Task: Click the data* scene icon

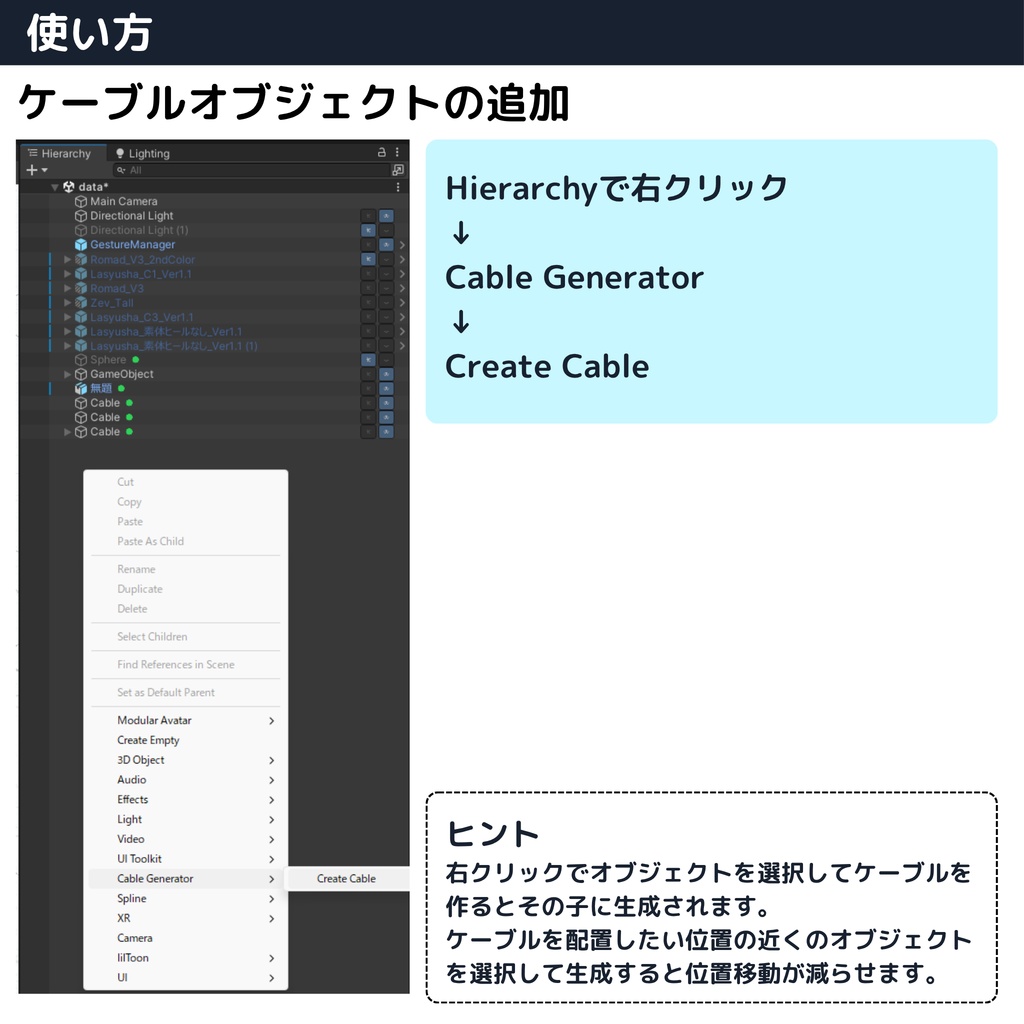Action: point(68,186)
